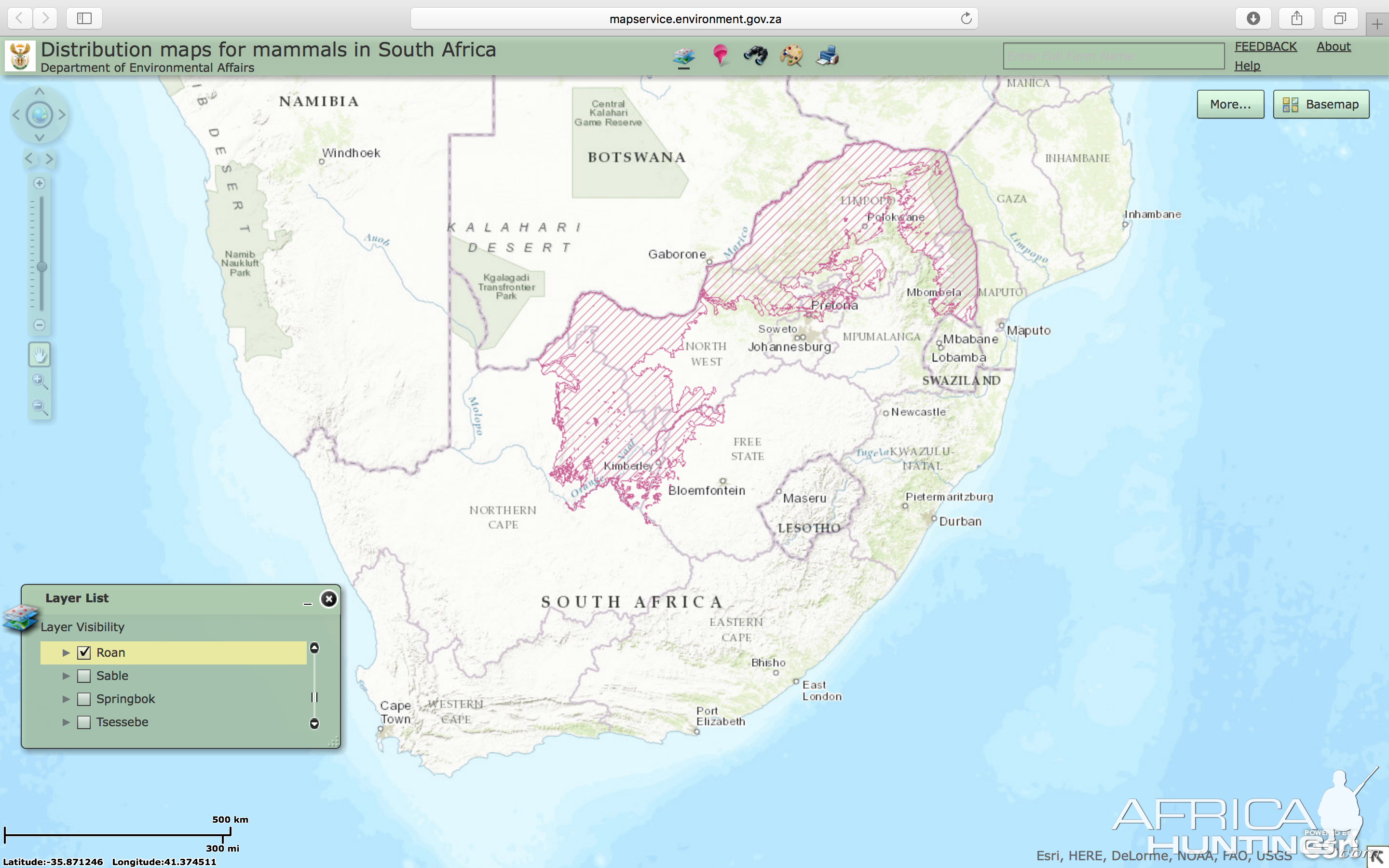Toggle the Safari sidebar button
This screenshot has width=1389, height=868.
coord(84,18)
